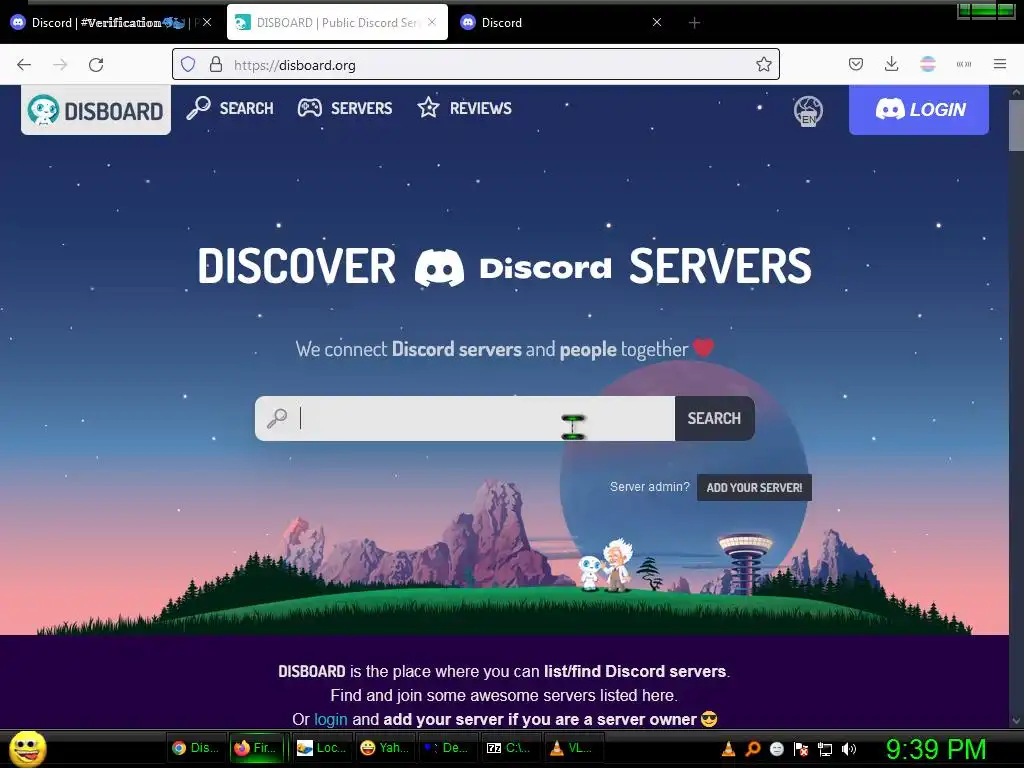1024x768 pixels.
Task: Open the VLC VL... taskbar item
Action: [x=572, y=748]
